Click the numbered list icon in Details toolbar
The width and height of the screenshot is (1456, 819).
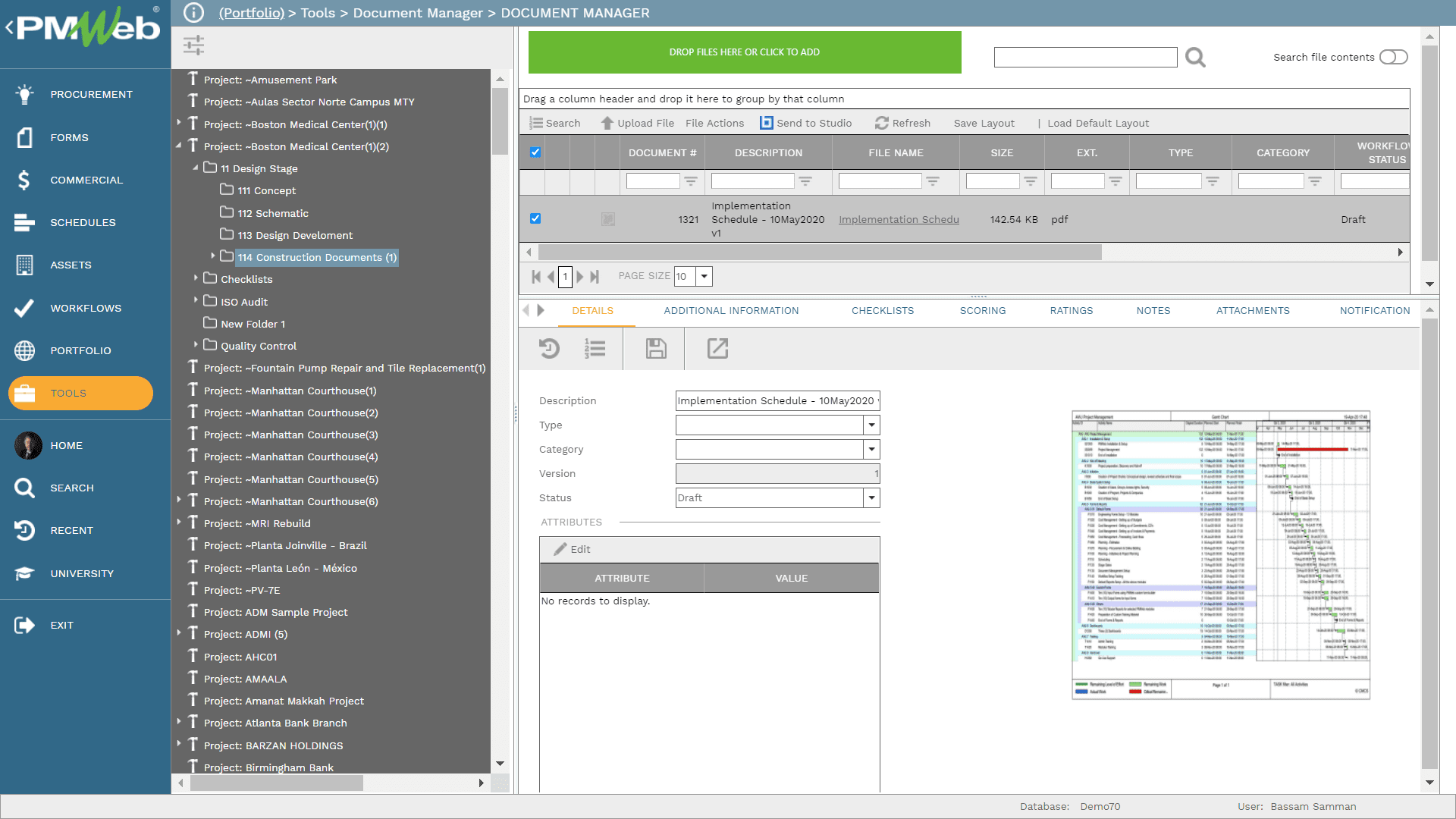595,349
